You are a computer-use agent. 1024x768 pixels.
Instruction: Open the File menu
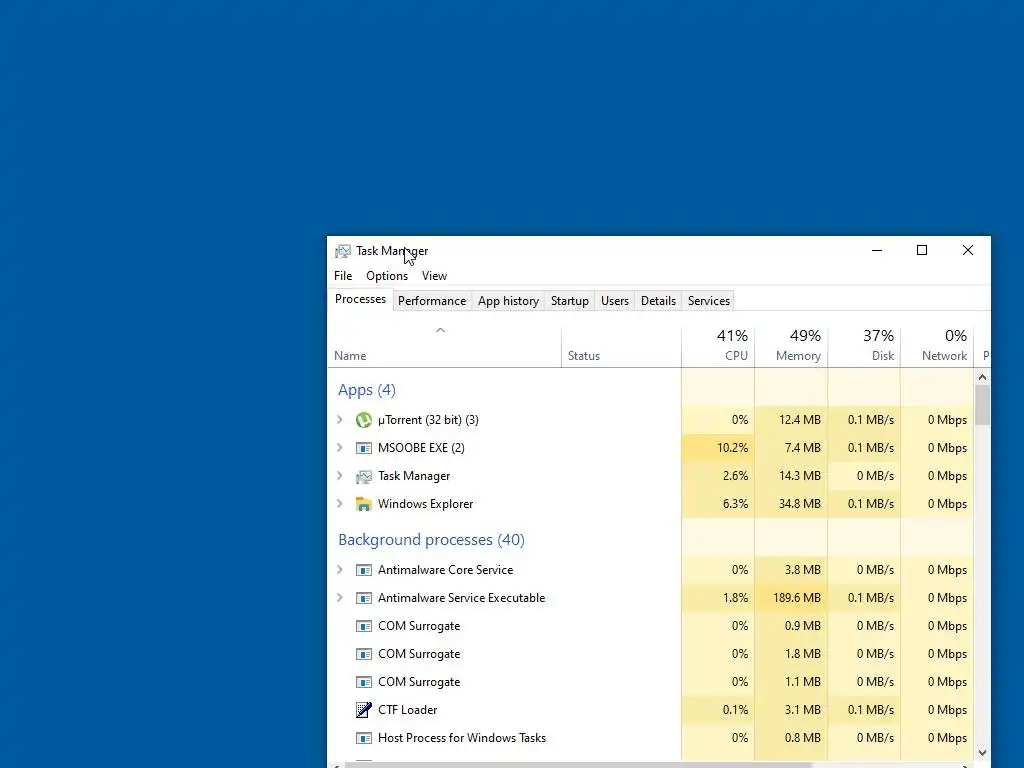point(343,276)
